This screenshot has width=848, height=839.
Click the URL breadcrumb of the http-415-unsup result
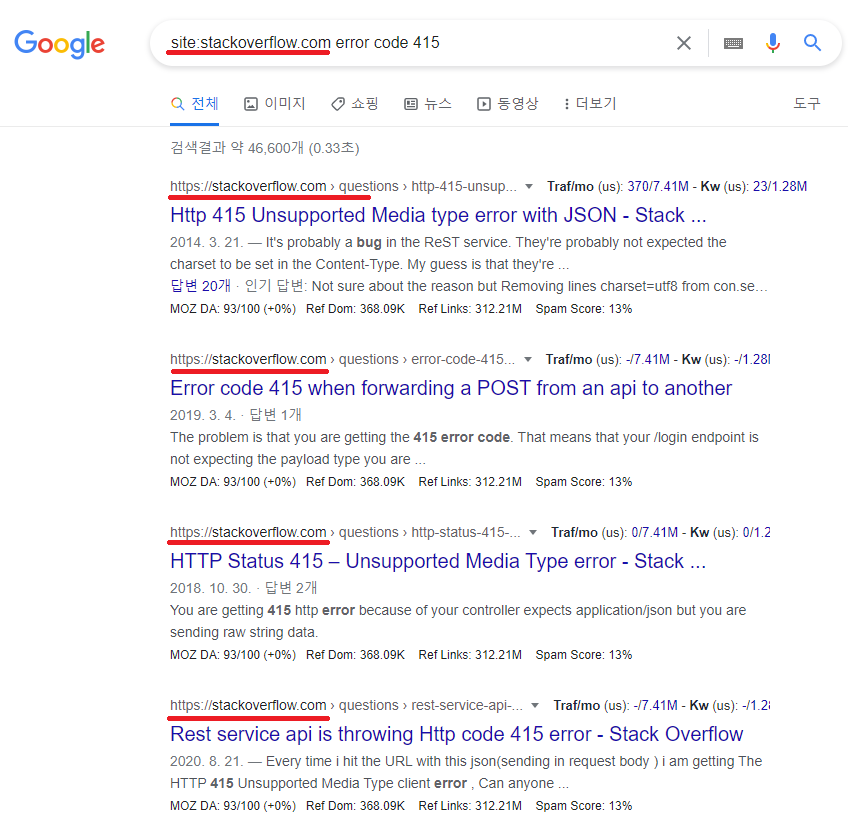click(343, 187)
